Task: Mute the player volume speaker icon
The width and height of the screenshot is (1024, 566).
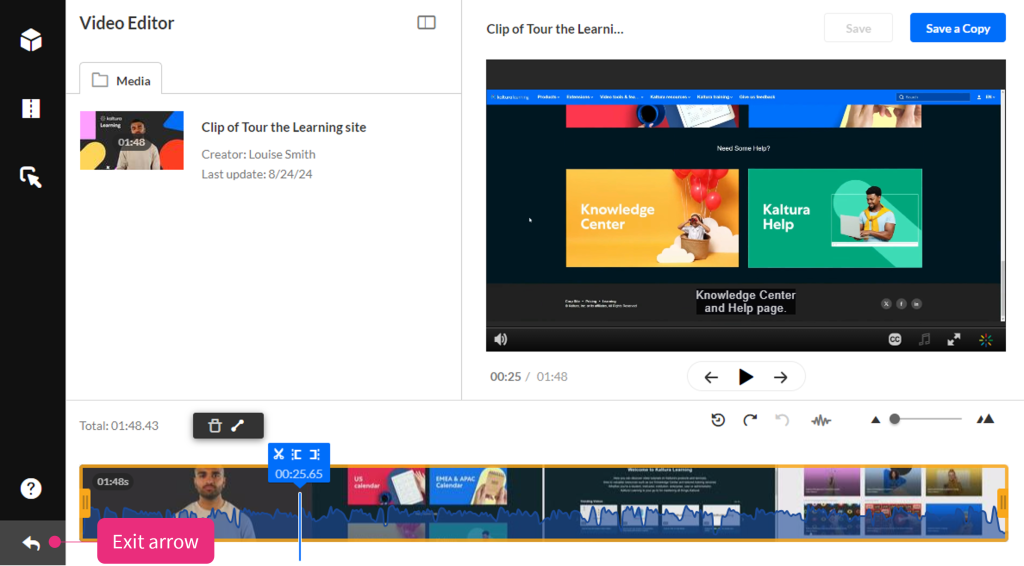Action: (501, 340)
